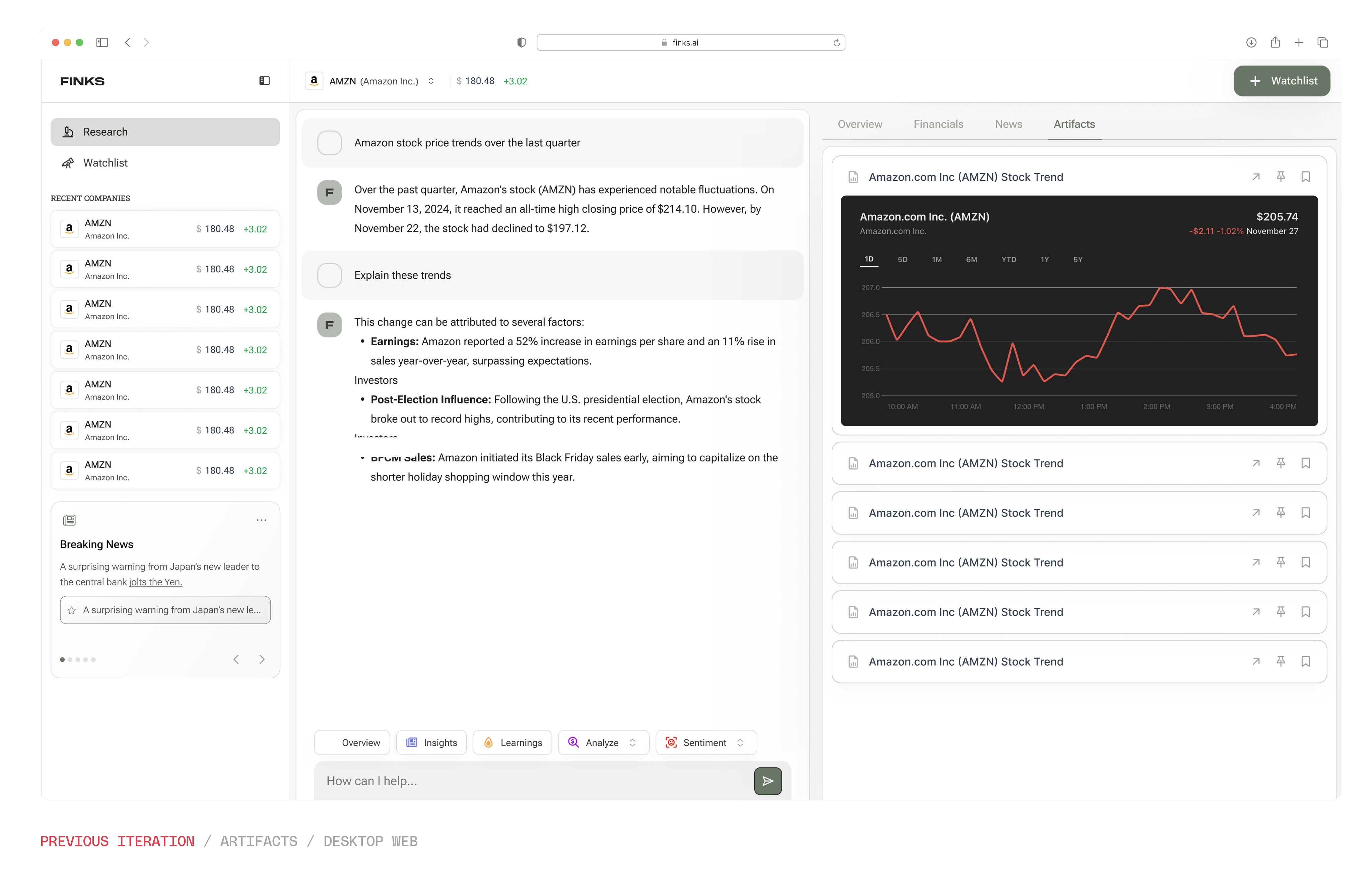Switch to the Financials tab

939,124
